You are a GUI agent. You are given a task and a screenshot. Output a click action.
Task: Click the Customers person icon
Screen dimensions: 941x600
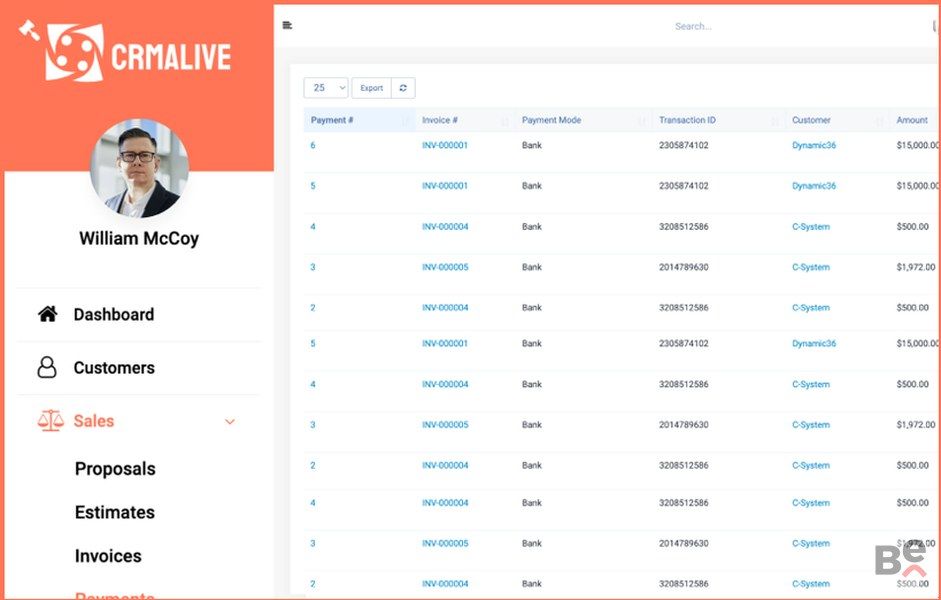(47, 368)
